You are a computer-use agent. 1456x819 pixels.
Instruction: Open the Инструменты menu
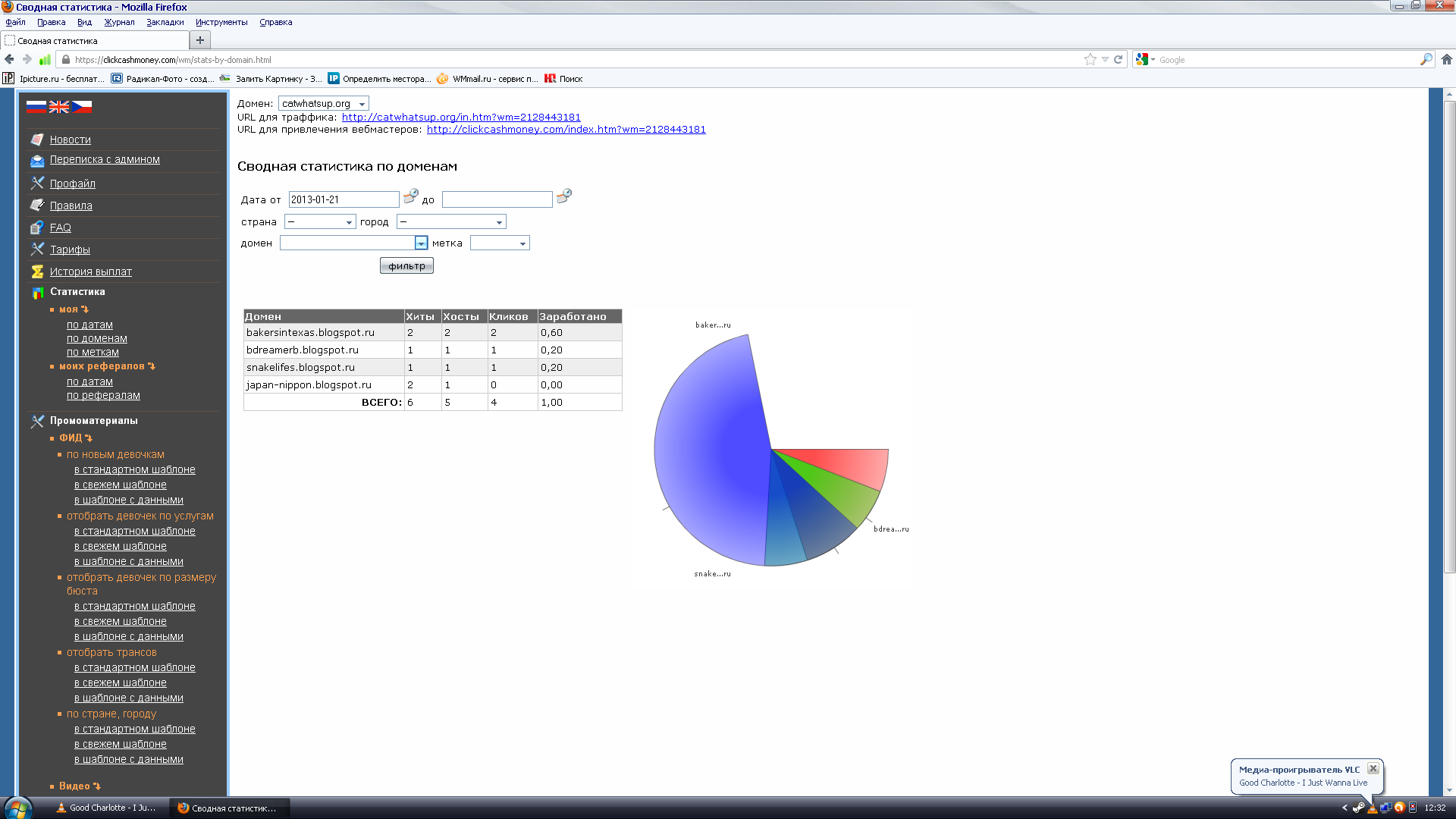(221, 22)
